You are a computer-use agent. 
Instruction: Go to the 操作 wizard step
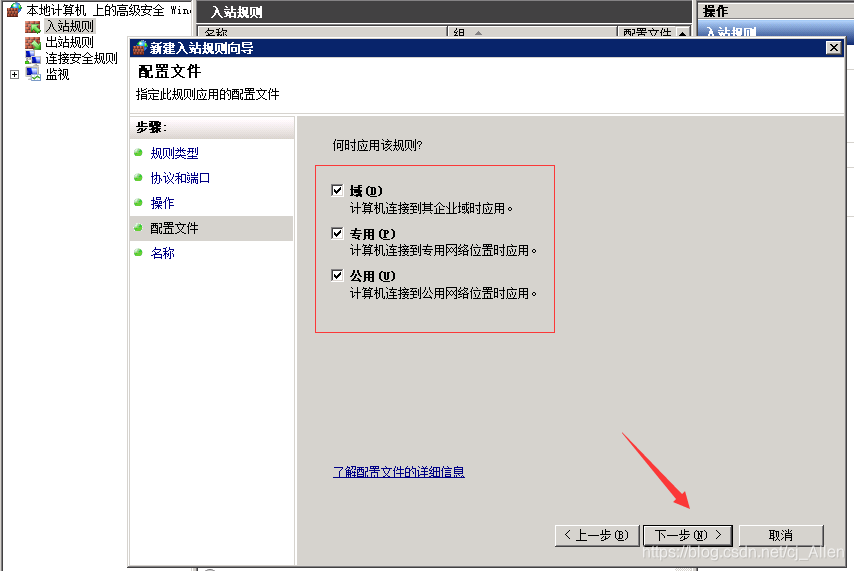tap(162, 203)
